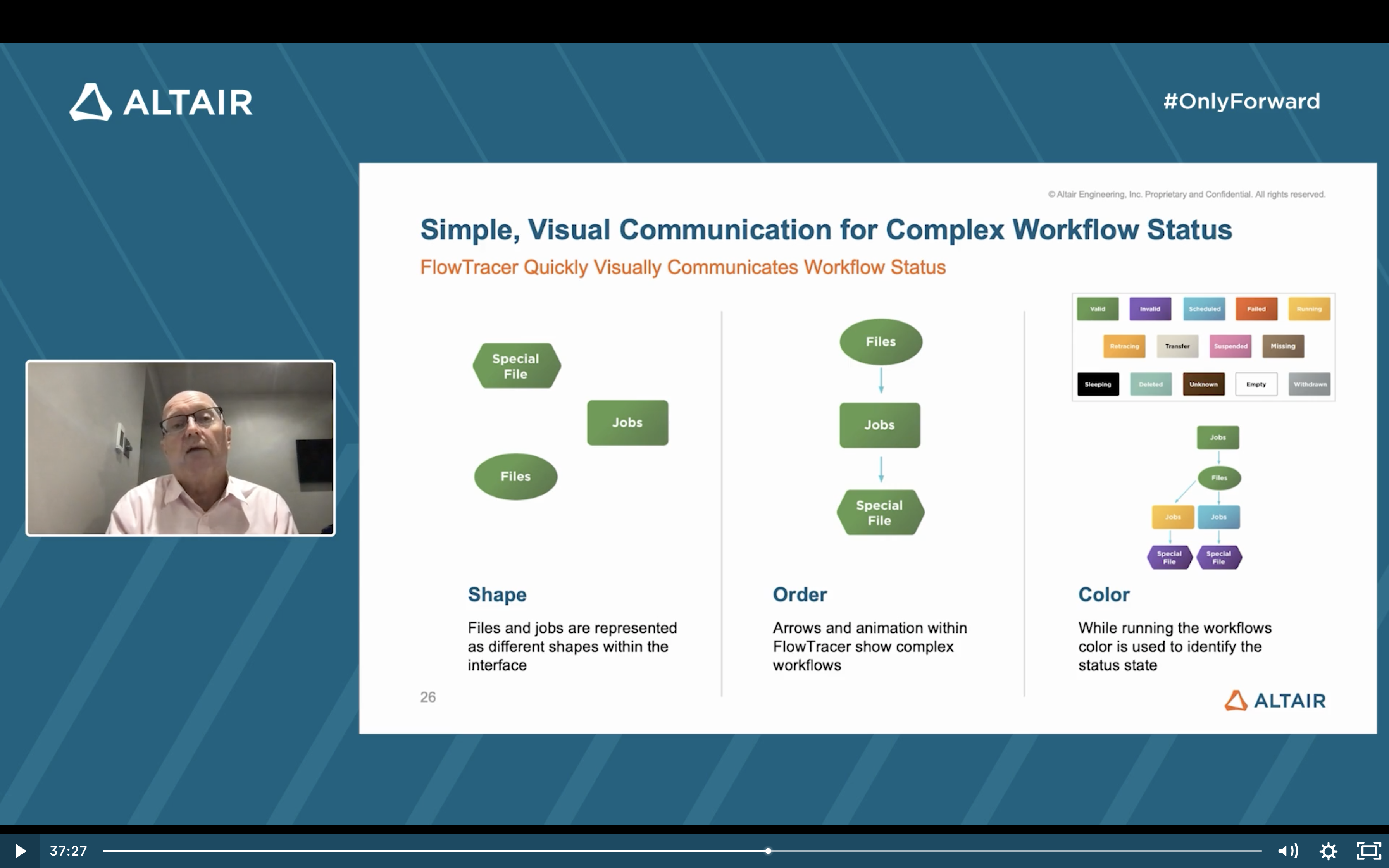Screen dimensions: 1389x868
Task: Click the Transfer status swatch
Action: (x=1177, y=346)
